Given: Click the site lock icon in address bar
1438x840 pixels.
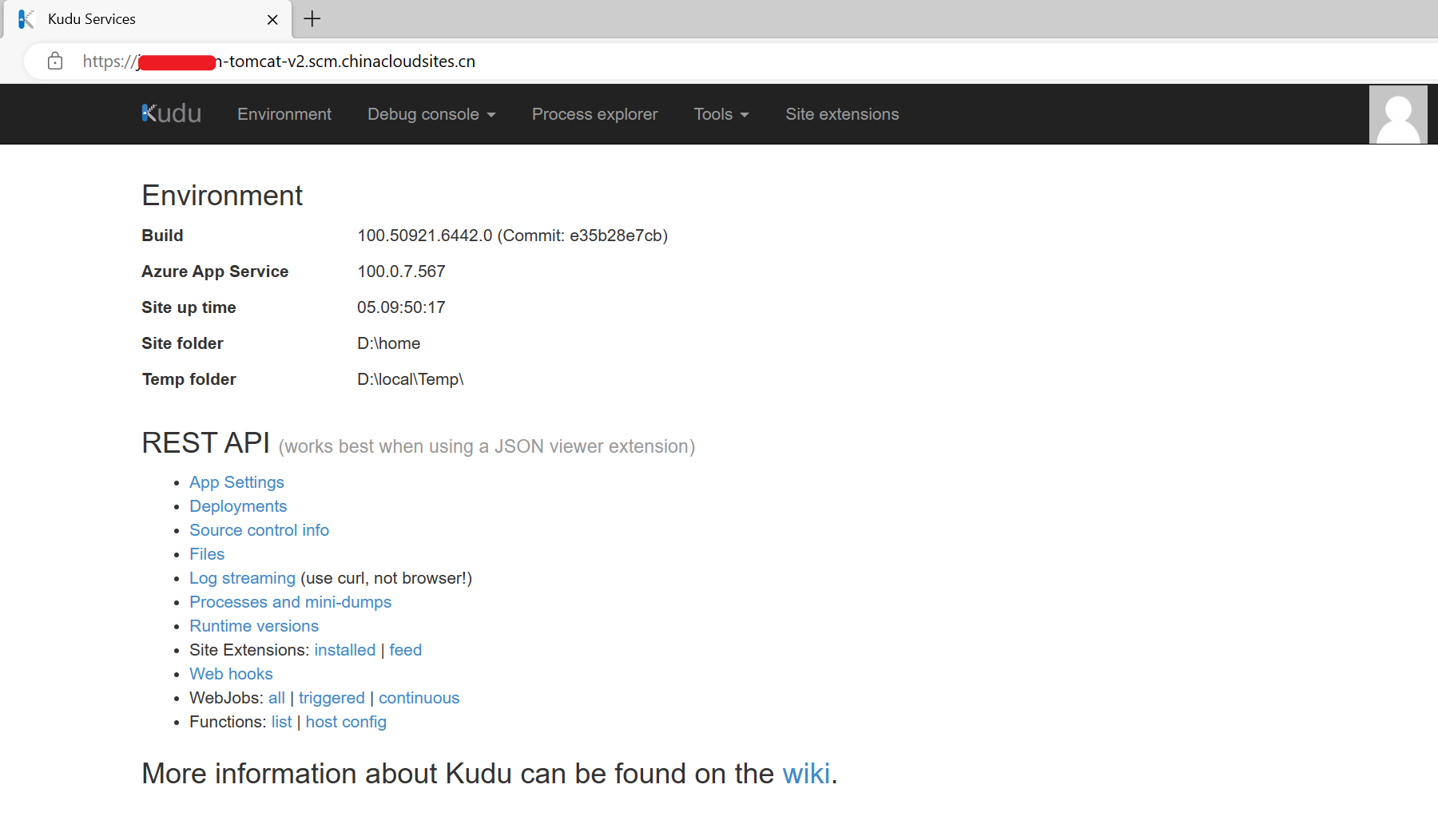Looking at the screenshot, I should point(55,61).
